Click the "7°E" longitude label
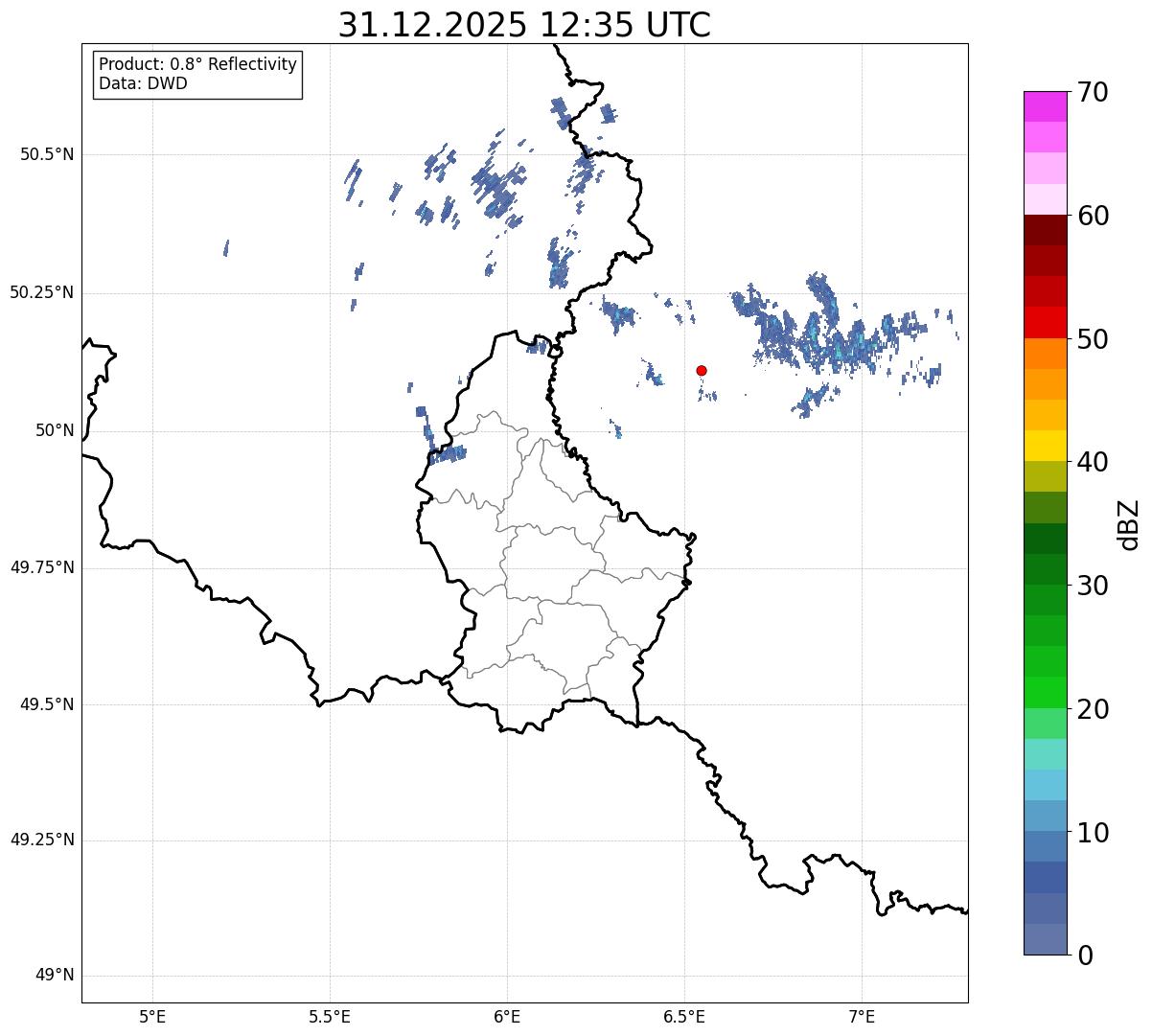 862,1016
